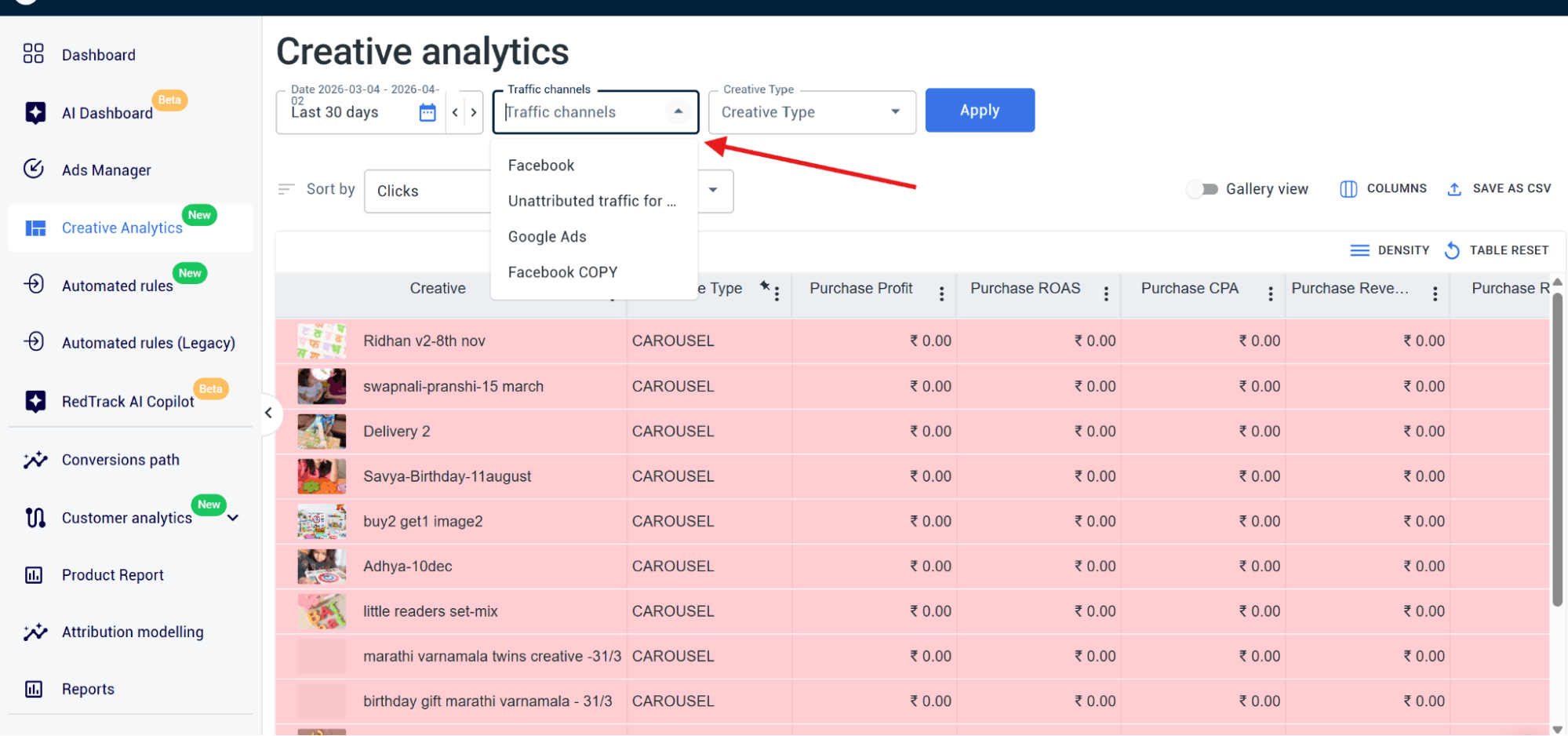Click Delivery 2 creative thumbnail
Image resolution: width=1568 pixels, height=736 pixels.
[x=322, y=432]
